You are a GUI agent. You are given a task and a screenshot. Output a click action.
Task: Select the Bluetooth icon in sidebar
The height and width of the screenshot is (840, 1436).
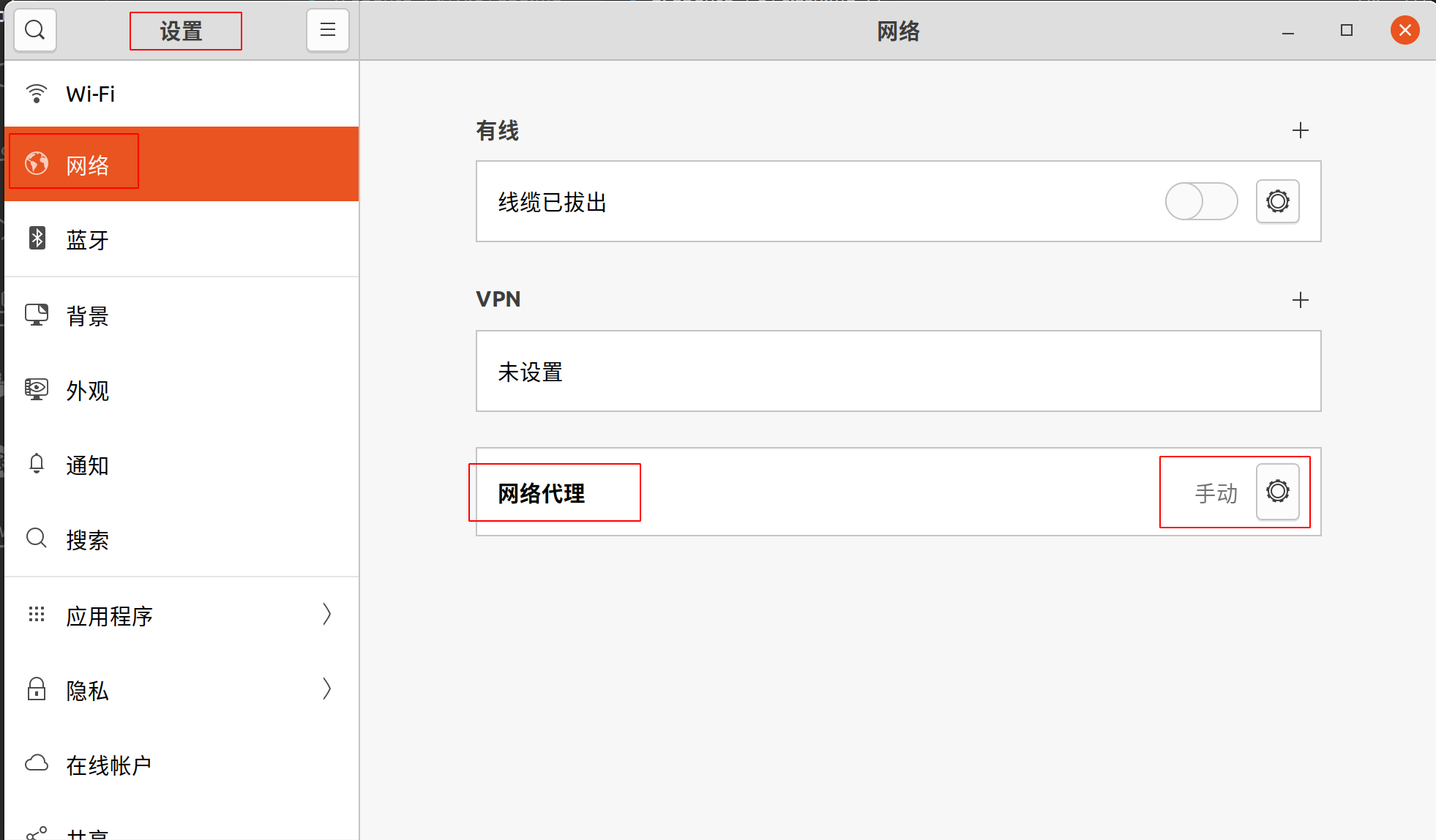point(37,239)
